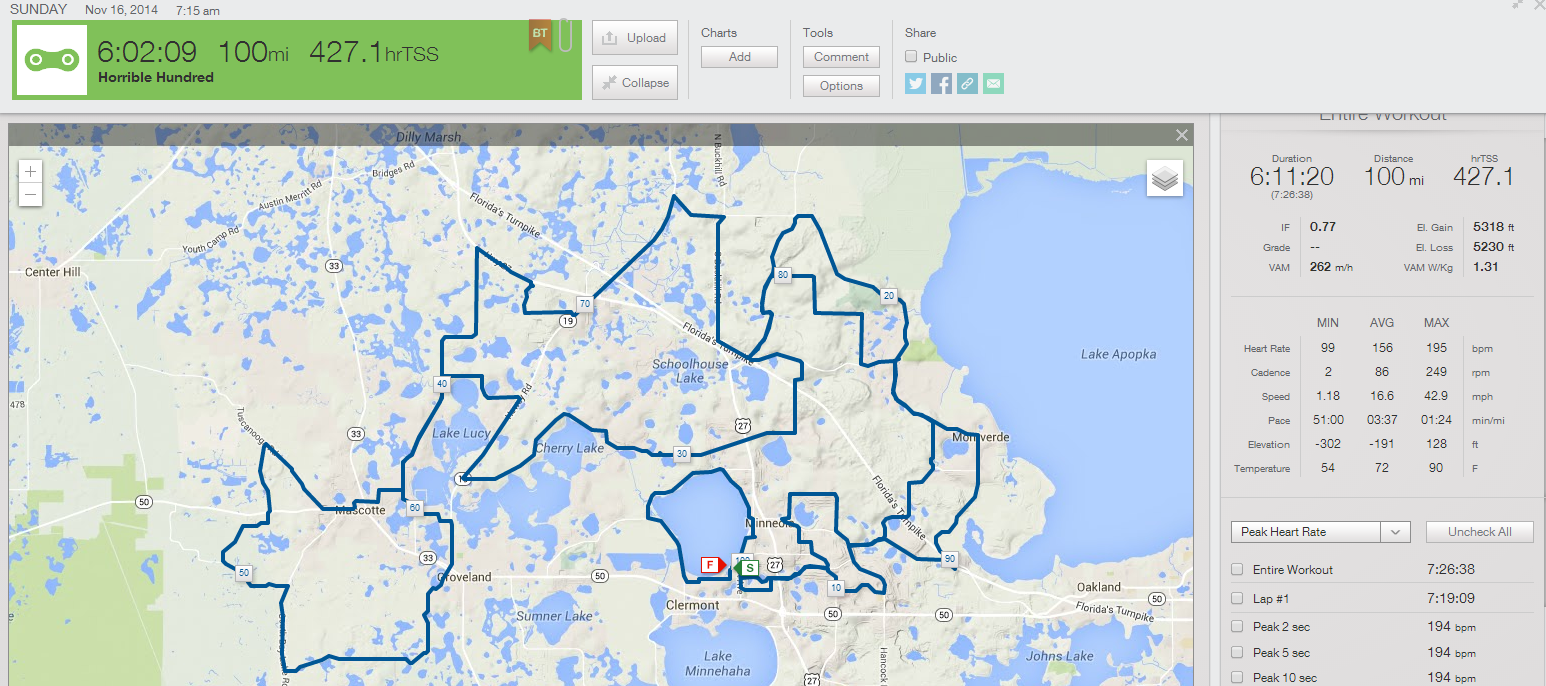Click the finish flag map marker

[x=713, y=565]
